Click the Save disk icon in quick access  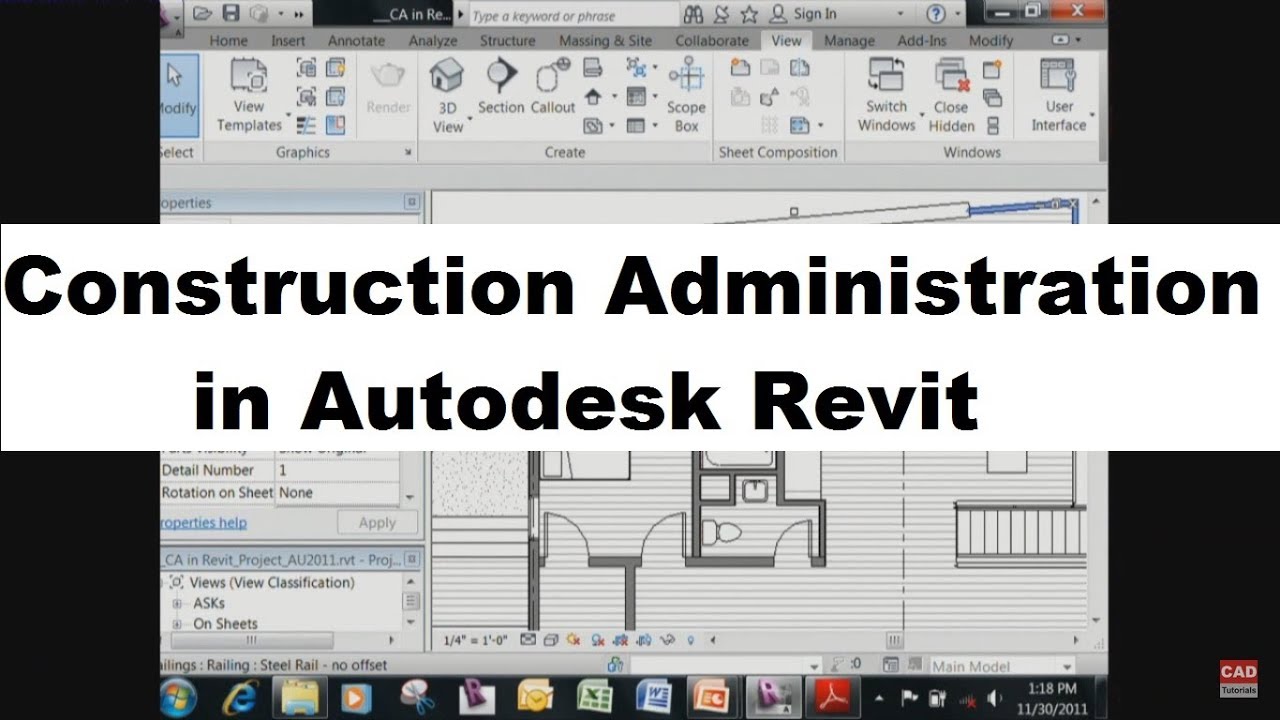tap(231, 14)
